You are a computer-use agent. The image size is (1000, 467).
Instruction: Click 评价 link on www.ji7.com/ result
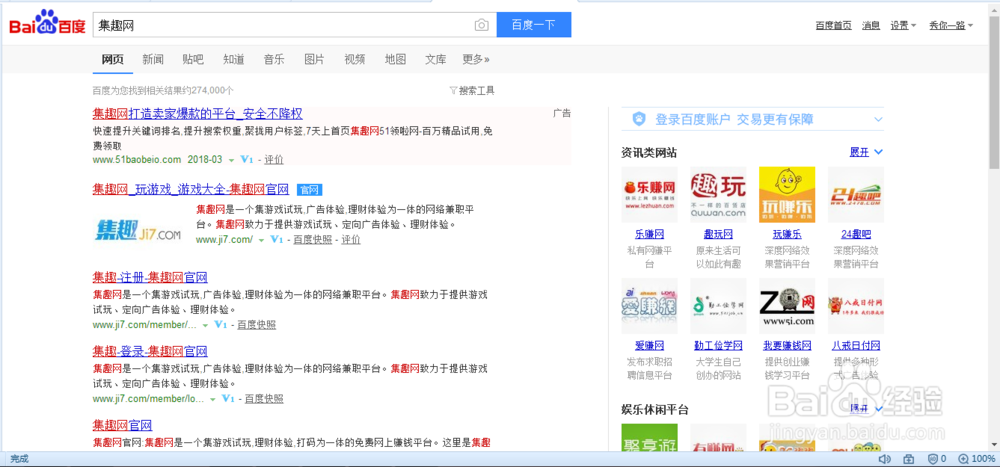coord(351,240)
